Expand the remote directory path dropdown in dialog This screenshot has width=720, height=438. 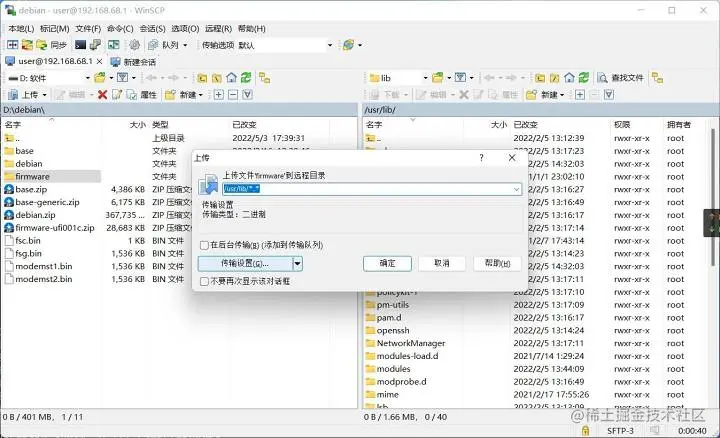coord(517,189)
